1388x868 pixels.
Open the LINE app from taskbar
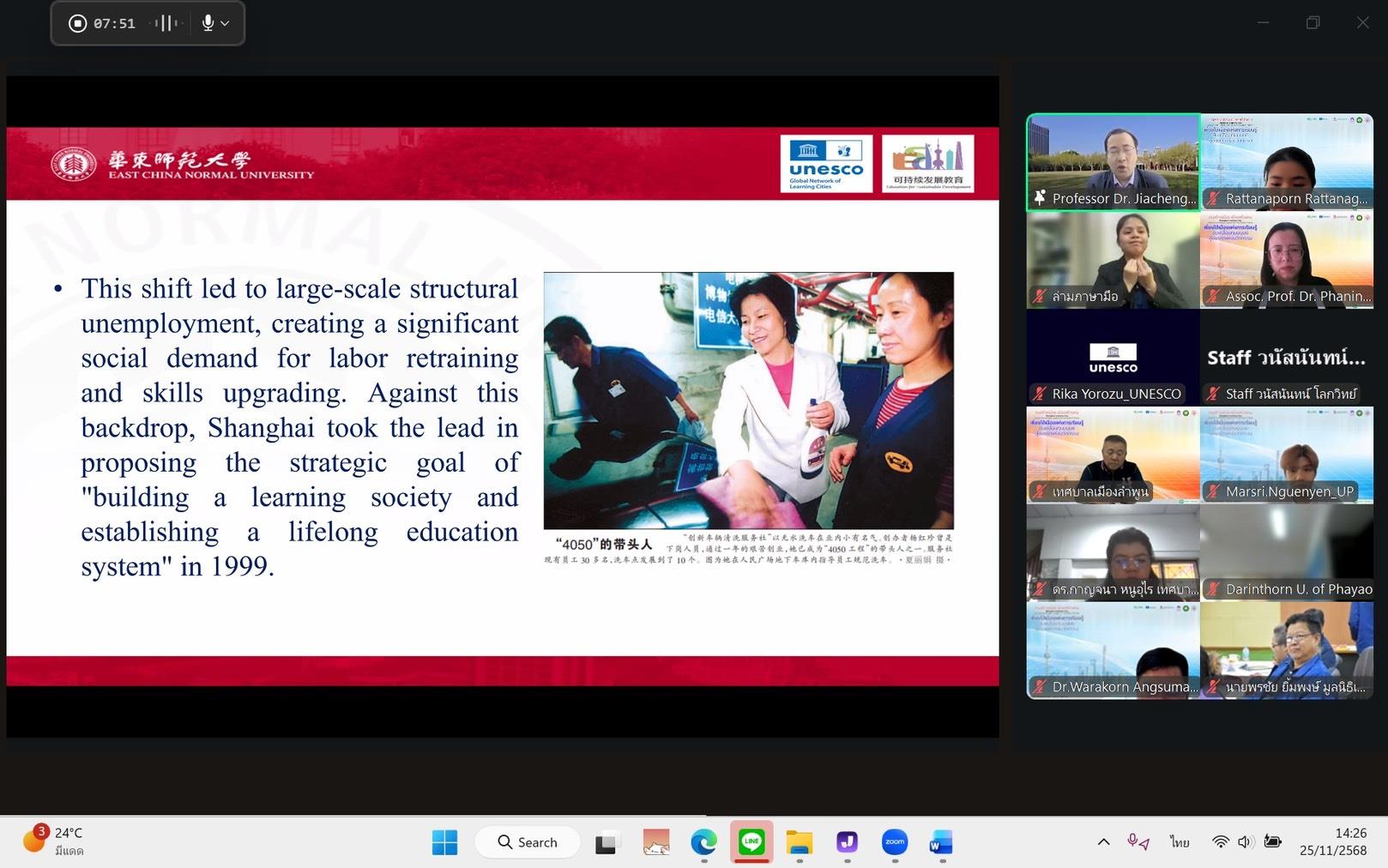tap(751, 842)
